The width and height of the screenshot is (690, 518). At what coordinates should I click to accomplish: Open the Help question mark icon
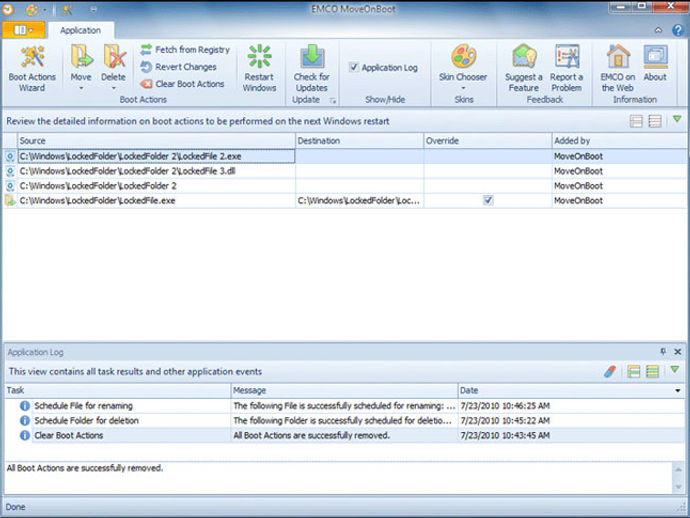(678, 30)
